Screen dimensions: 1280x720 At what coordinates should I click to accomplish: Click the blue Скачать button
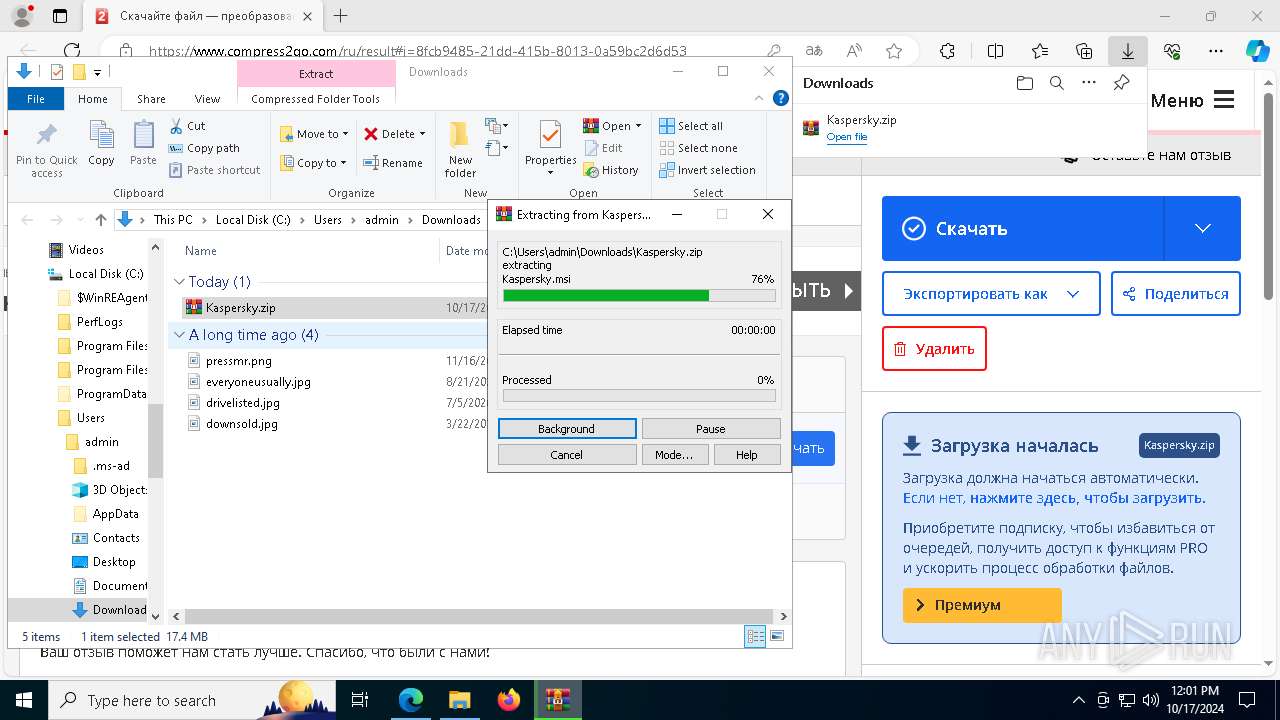pos(1023,228)
